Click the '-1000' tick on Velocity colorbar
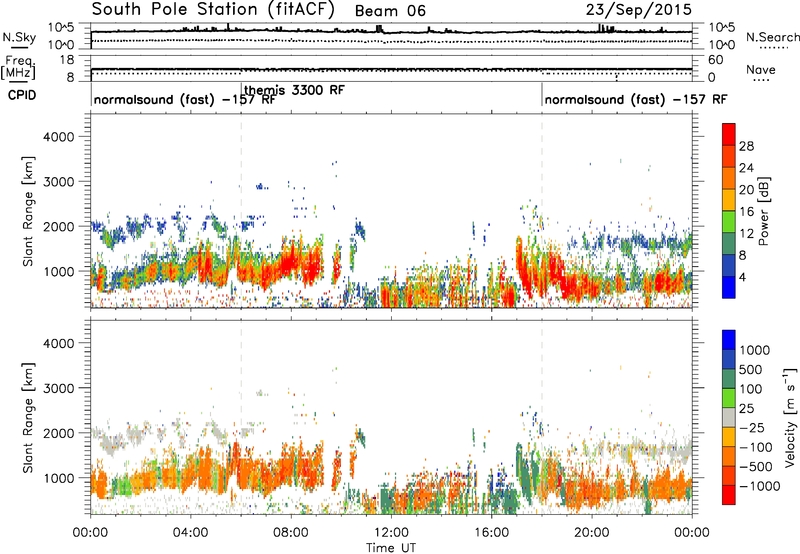 (760, 486)
